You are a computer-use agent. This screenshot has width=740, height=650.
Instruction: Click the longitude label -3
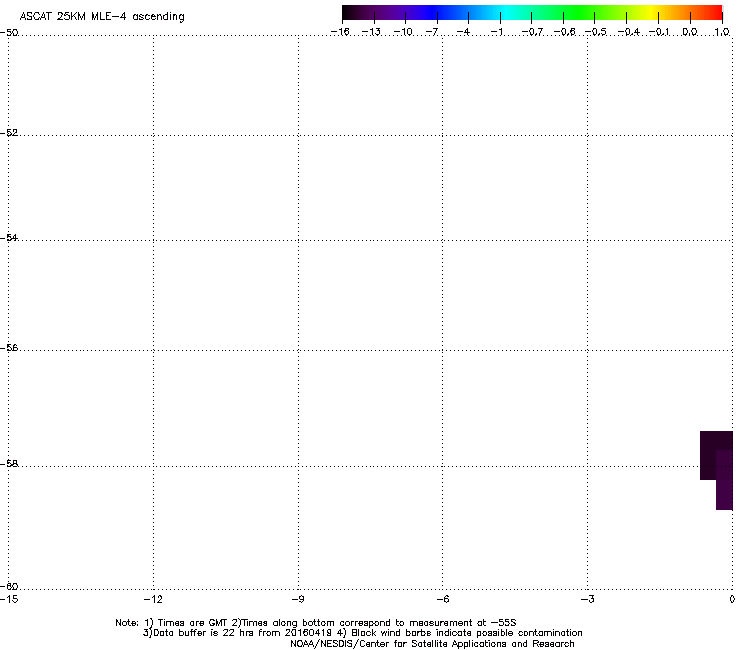coord(587,599)
